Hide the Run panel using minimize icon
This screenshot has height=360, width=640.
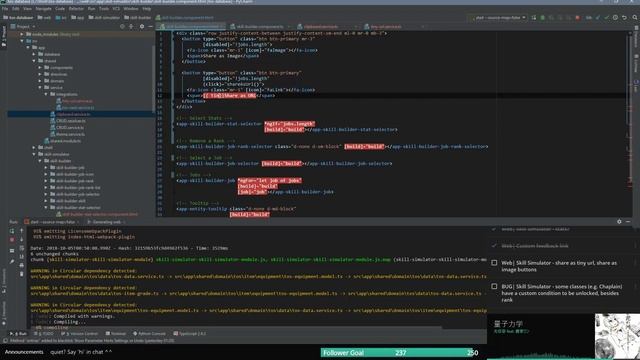[x=628, y=222]
